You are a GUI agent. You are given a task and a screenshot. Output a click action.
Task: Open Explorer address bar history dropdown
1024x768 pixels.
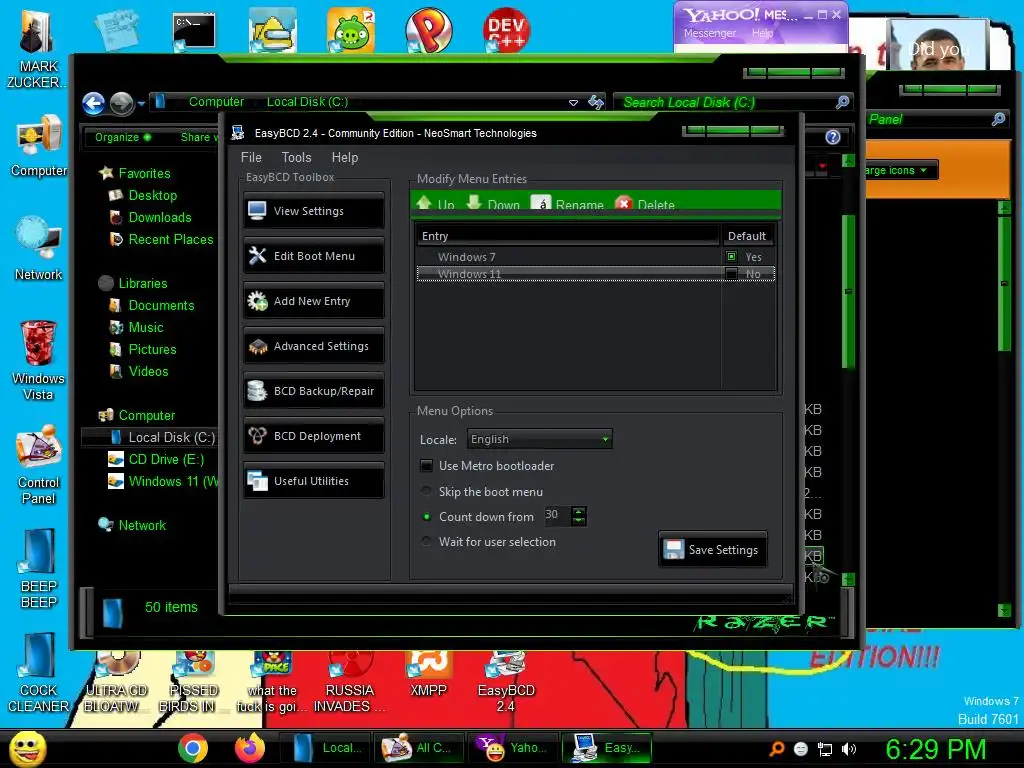pyautogui.click(x=573, y=103)
